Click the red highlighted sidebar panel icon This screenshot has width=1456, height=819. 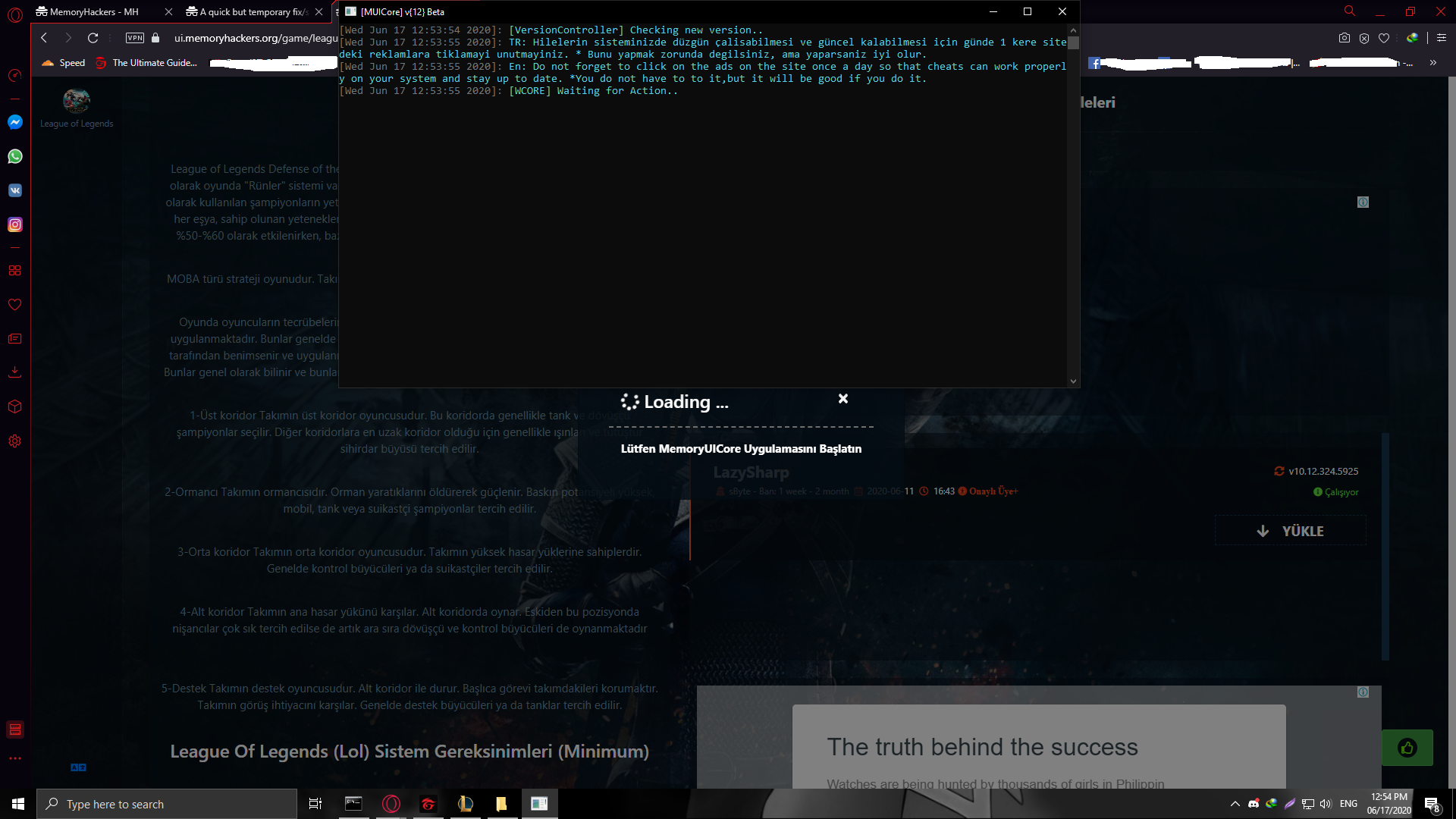click(15, 730)
